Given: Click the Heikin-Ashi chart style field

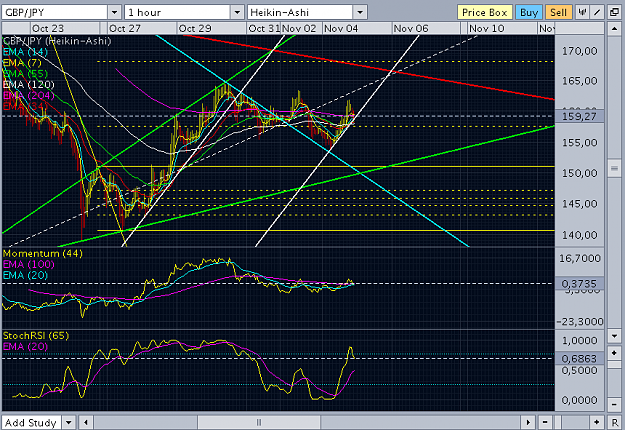Looking at the screenshot, I should click(x=300, y=12).
